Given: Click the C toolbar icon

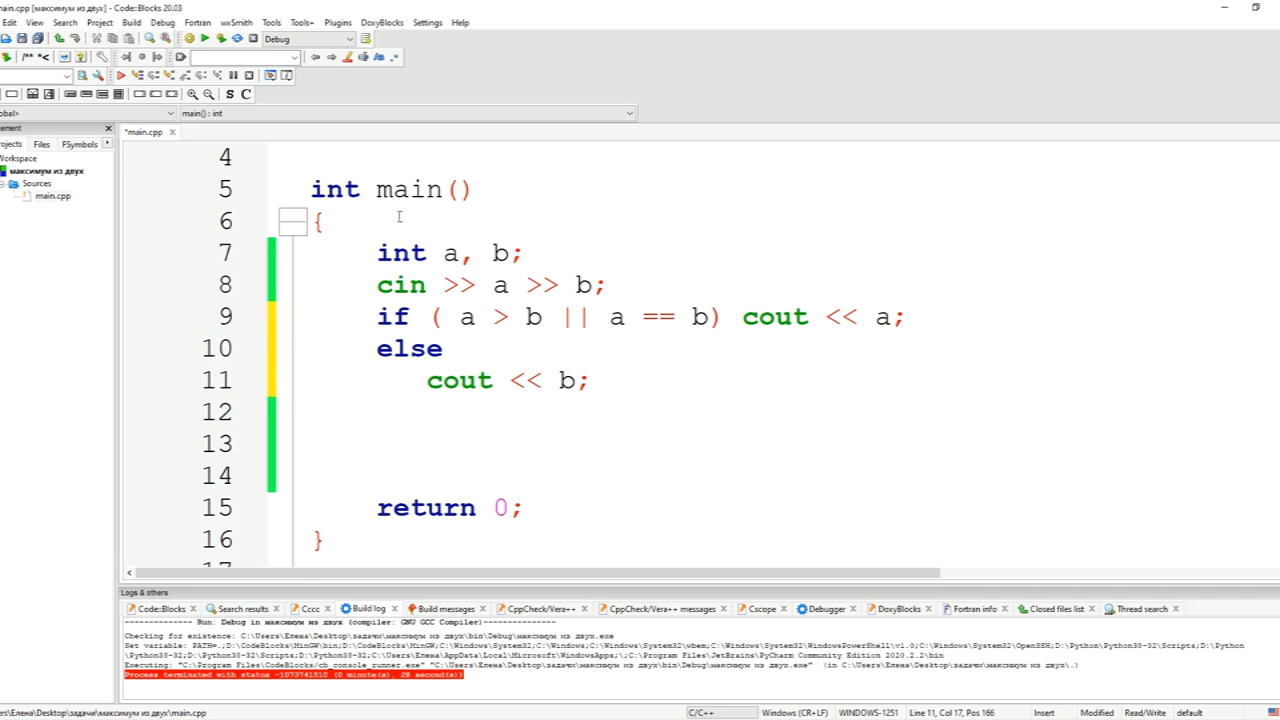Looking at the screenshot, I should coord(246,94).
